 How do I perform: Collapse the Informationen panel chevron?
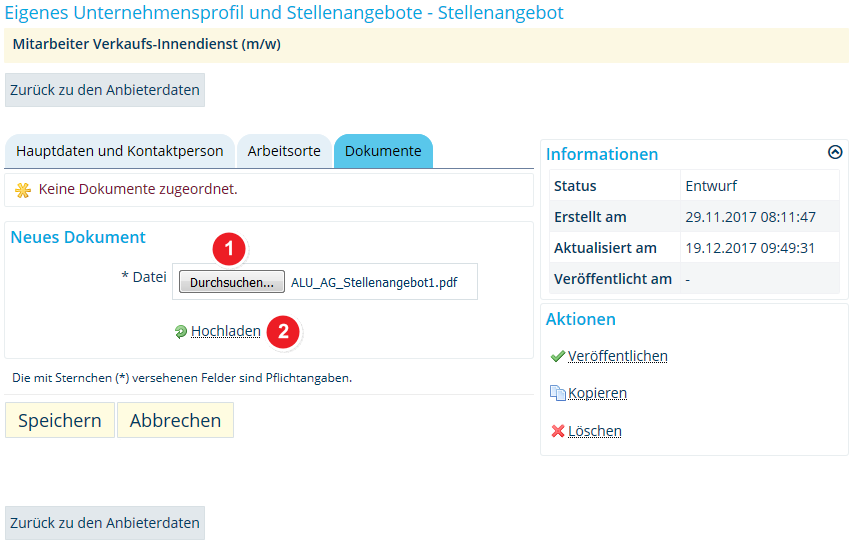[835, 152]
